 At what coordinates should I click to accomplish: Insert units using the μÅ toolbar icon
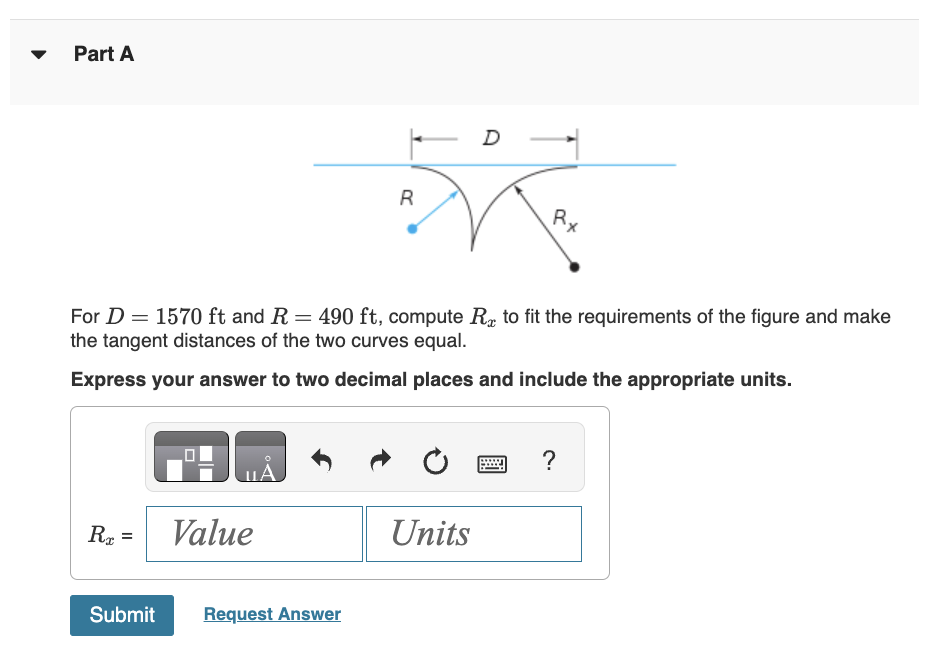(x=262, y=456)
